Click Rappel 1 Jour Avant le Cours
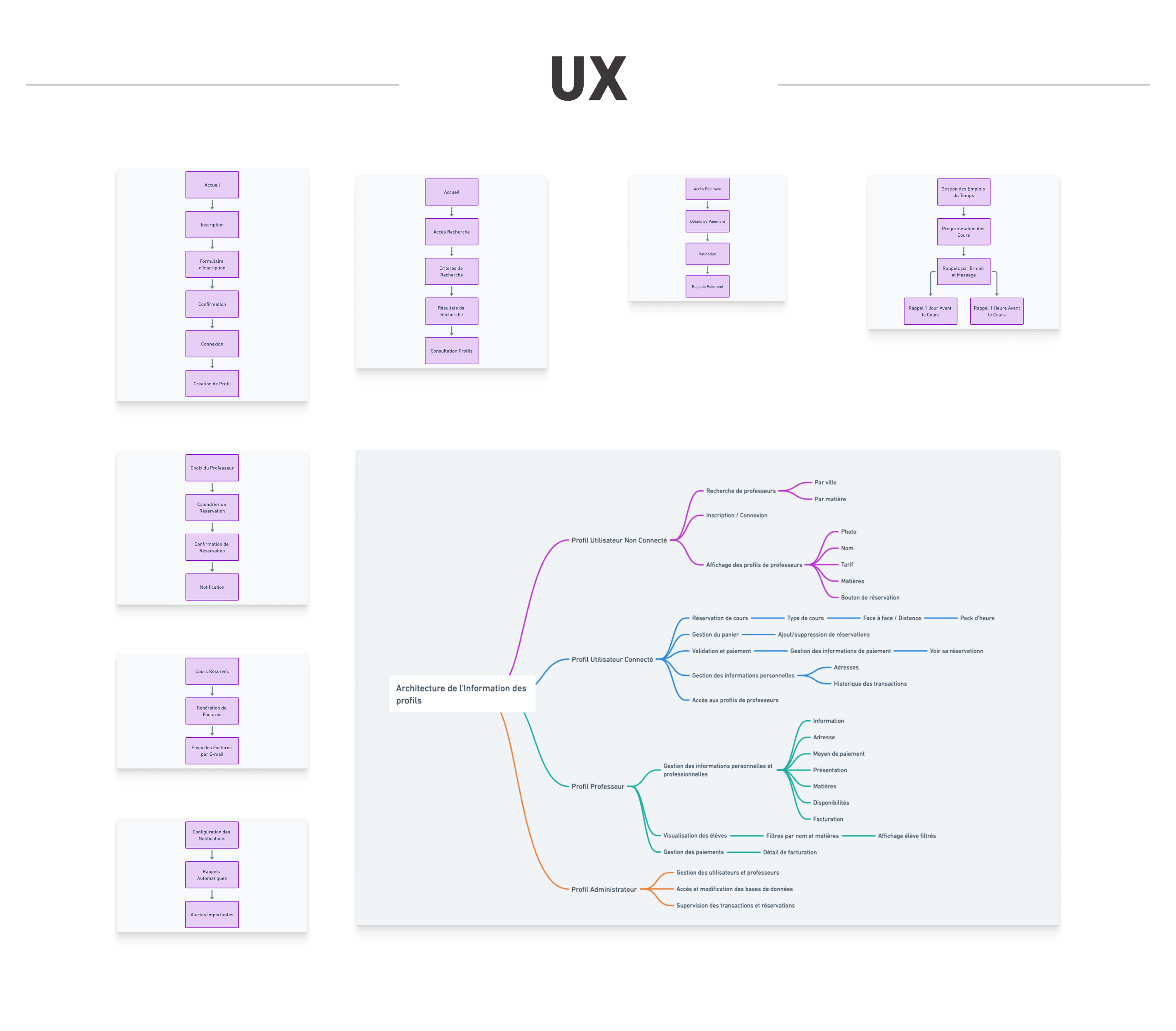 [x=930, y=311]
